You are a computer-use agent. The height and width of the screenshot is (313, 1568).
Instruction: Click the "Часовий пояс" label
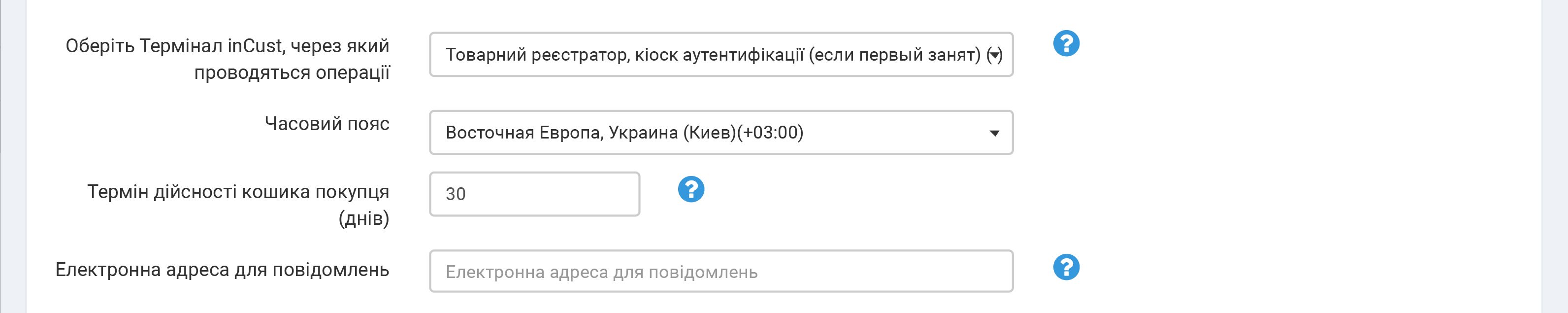[x=327, y=124]
